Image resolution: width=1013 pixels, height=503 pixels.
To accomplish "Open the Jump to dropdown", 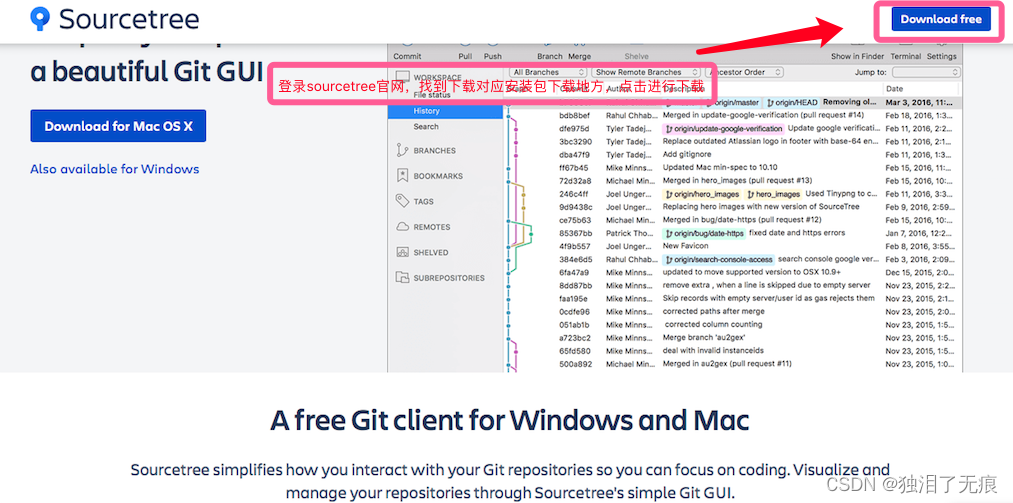I will coord(926,72).
